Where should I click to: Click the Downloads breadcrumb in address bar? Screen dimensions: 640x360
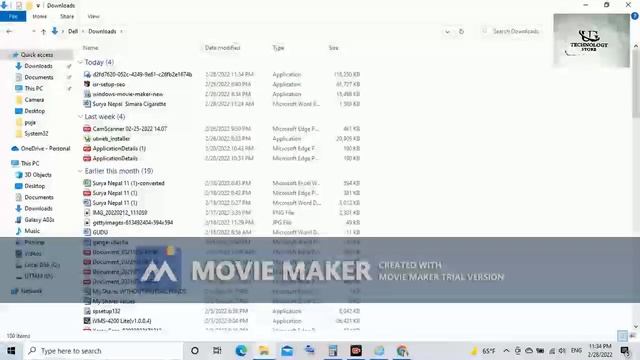(102, 31)
